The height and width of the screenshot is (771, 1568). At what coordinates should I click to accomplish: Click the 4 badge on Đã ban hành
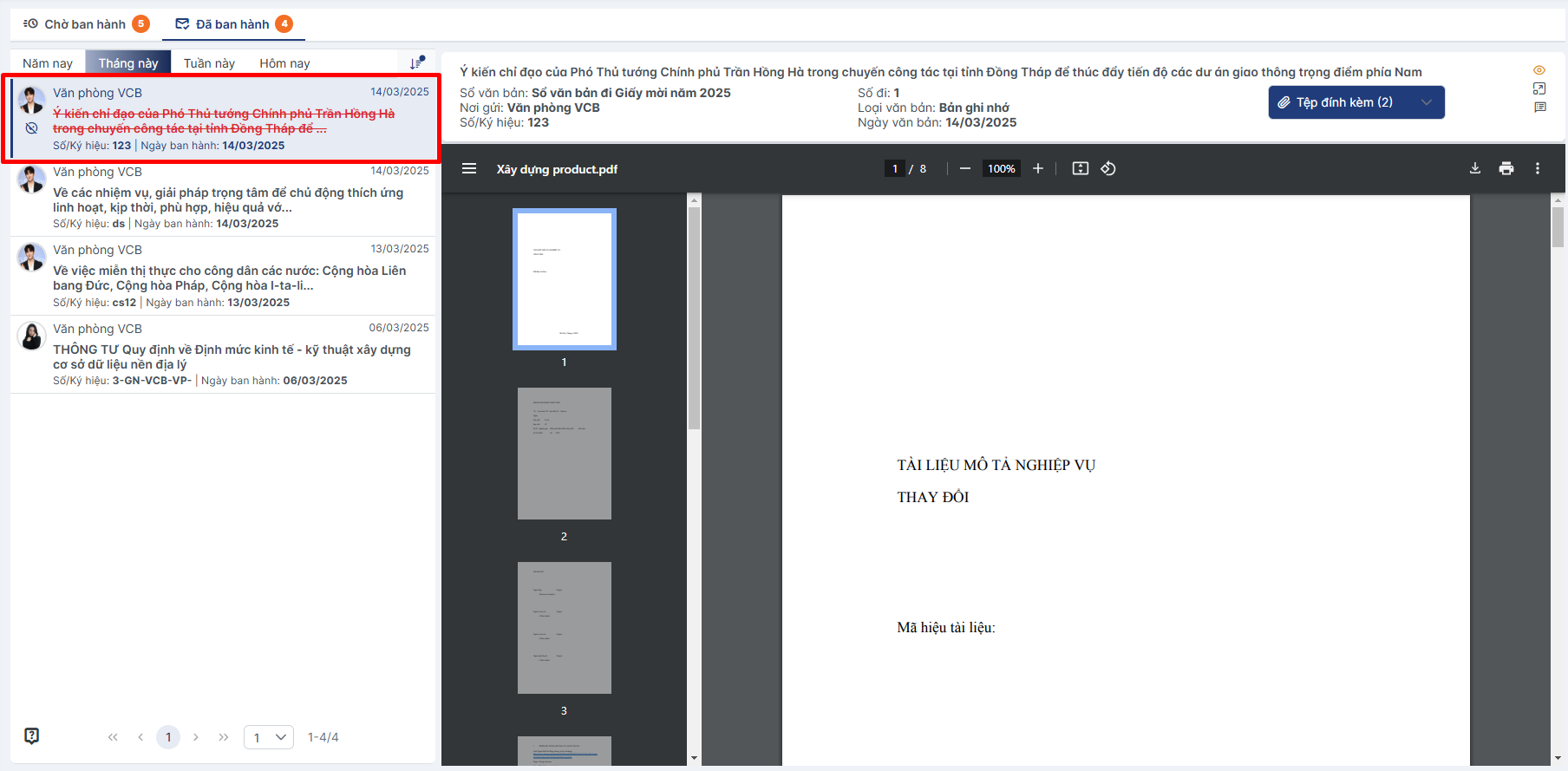pos(284,23)
